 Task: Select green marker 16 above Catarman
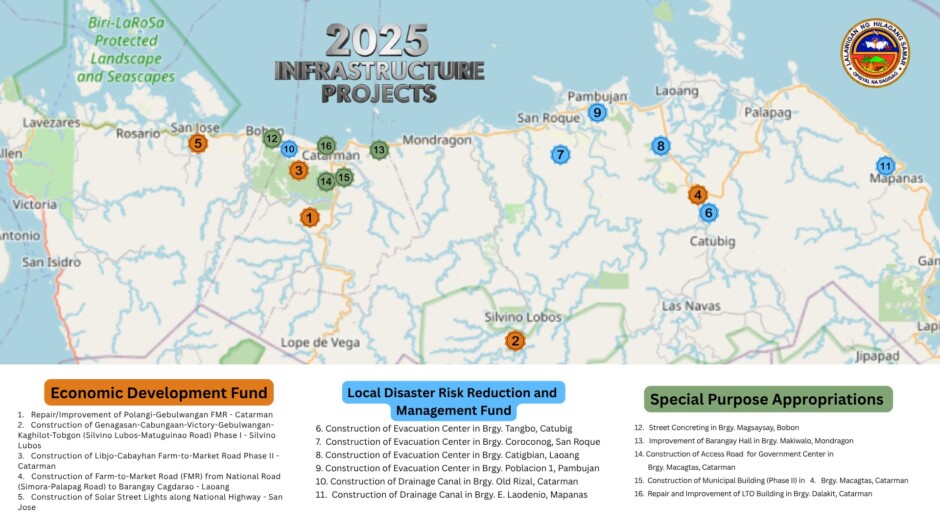[x=326, y=146]
